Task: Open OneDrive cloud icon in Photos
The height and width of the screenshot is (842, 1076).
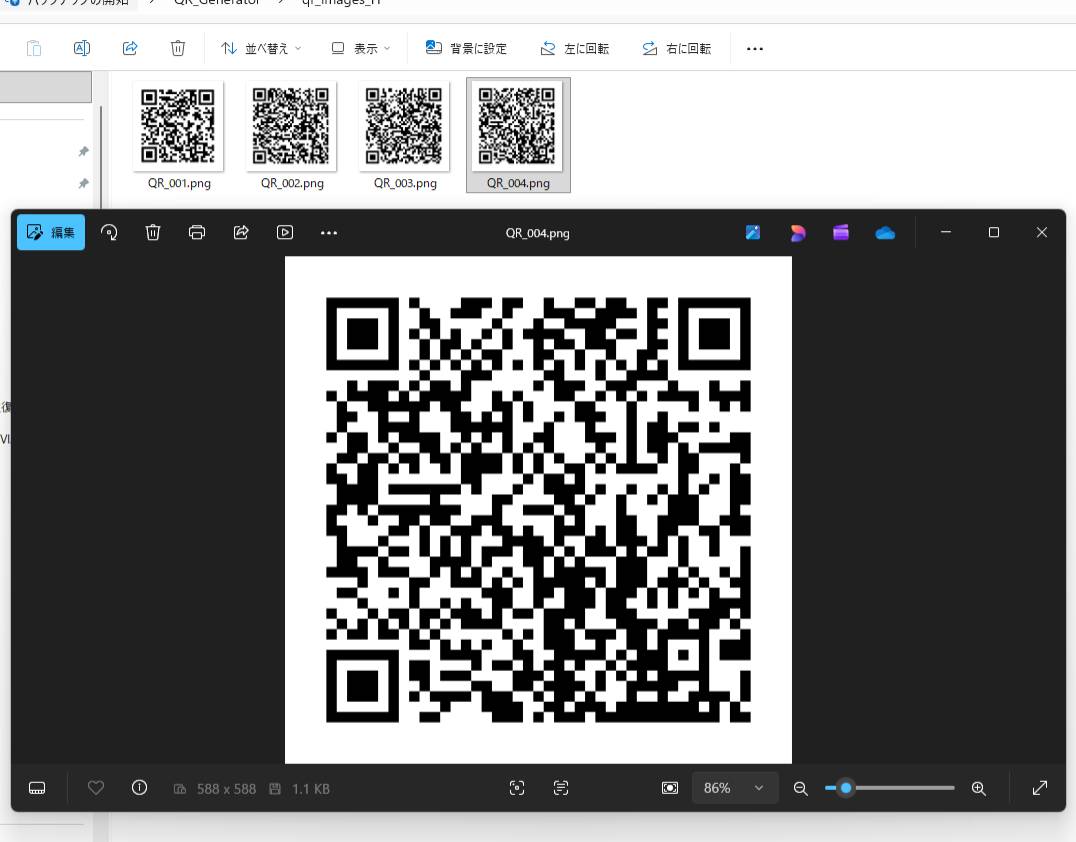Action: tap(885, 233)
